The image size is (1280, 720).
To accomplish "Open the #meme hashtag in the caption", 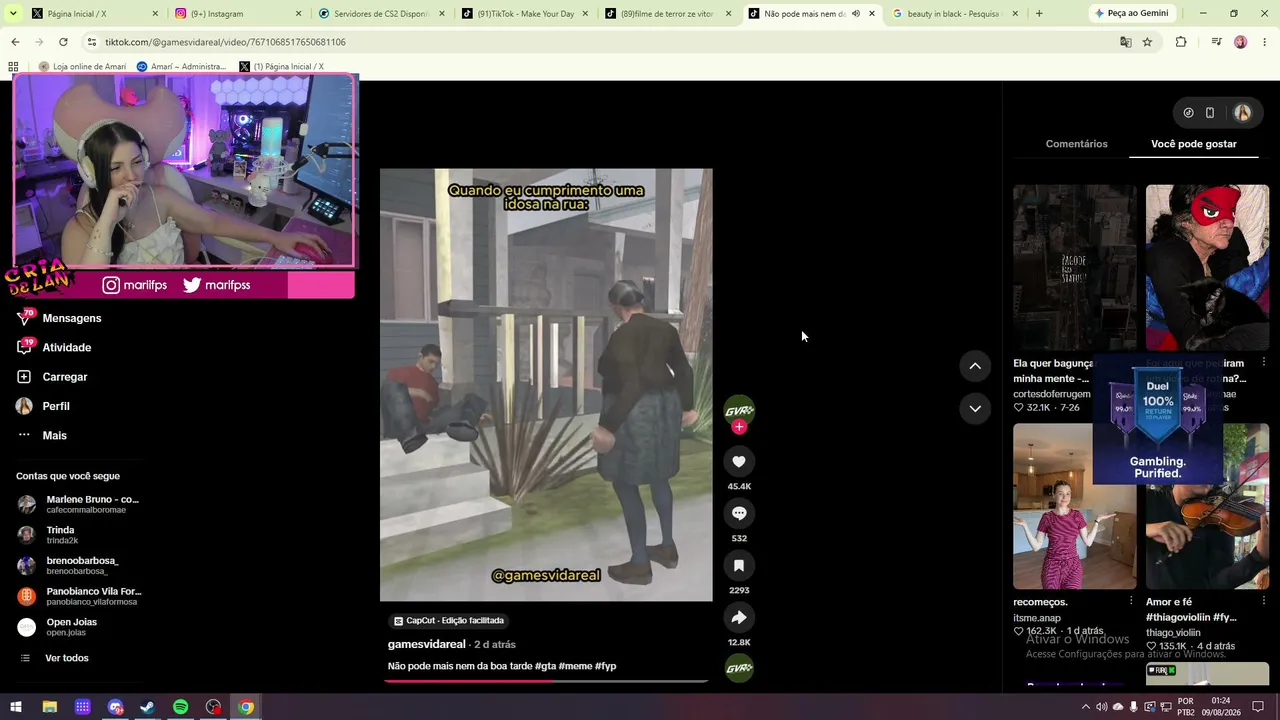I will (x=575, y=666).
